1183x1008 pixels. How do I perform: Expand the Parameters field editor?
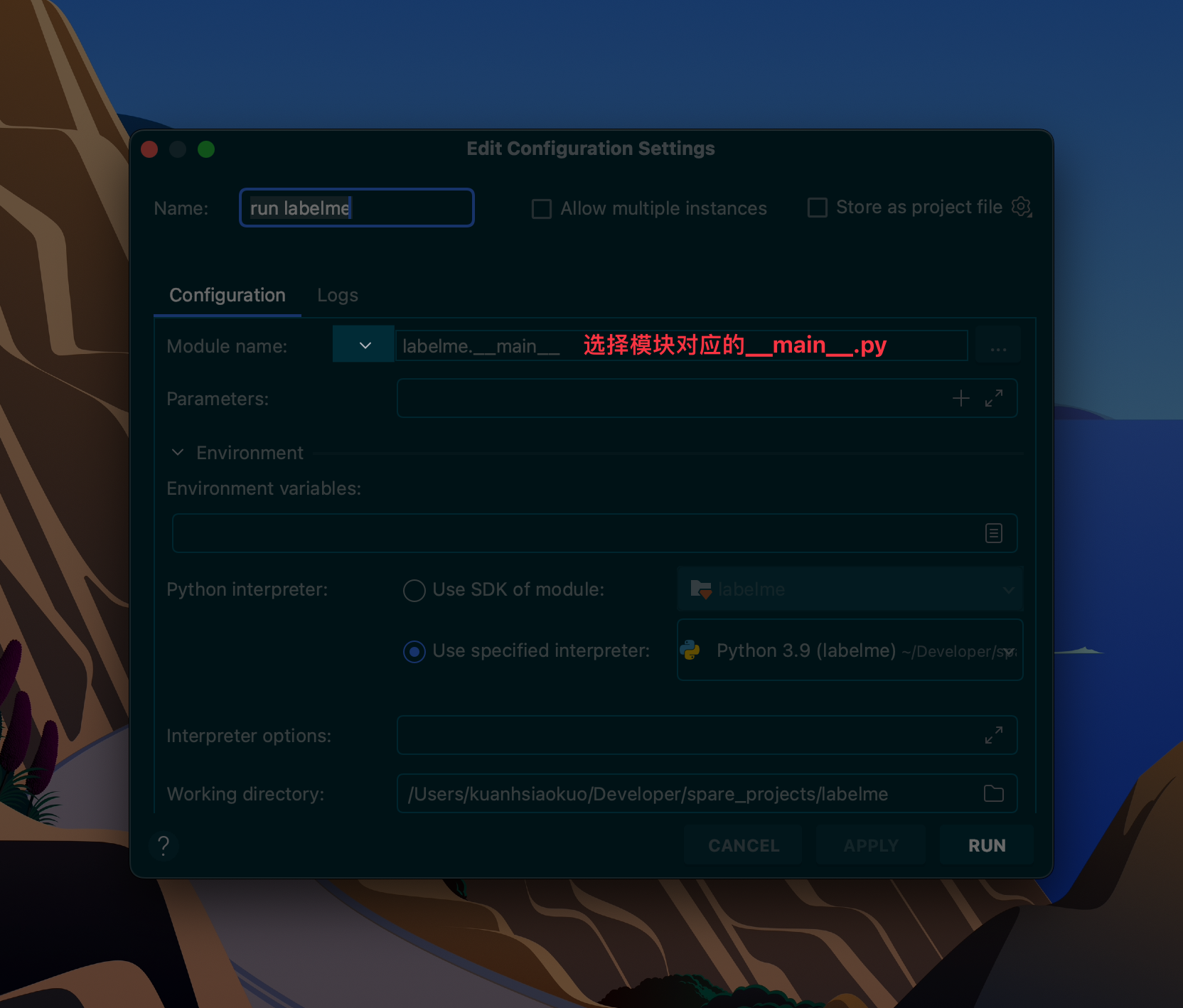(994, 398)
